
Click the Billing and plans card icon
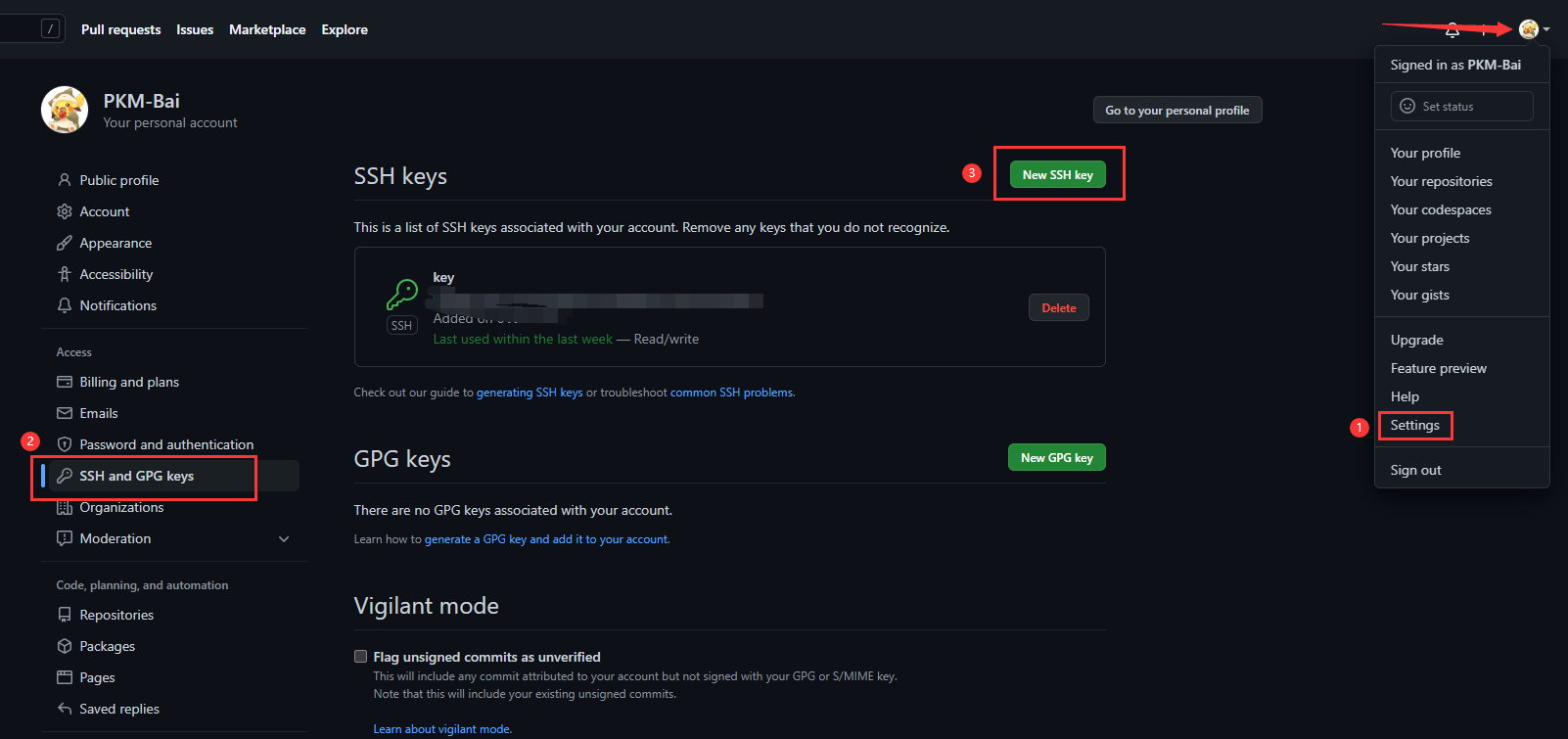65,382
